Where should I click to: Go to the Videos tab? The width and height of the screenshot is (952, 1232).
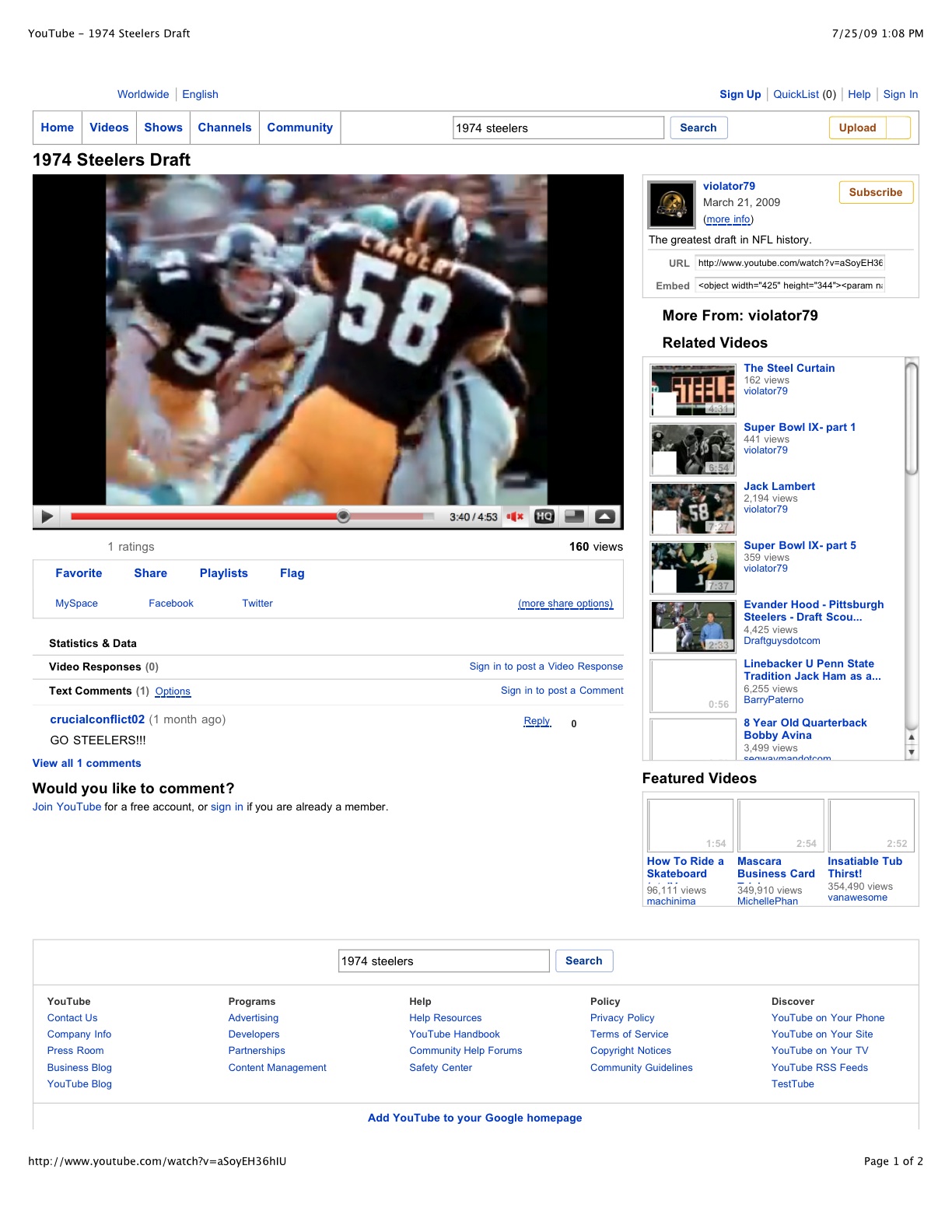pyautogui.click(x=109, y=128)
